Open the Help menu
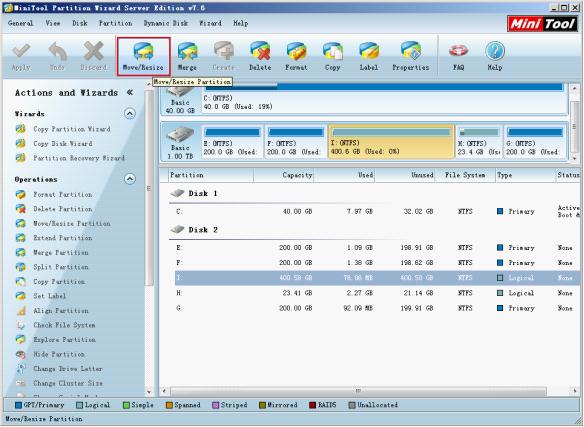The height and width of the screenshot is (427, 584). 241,23
